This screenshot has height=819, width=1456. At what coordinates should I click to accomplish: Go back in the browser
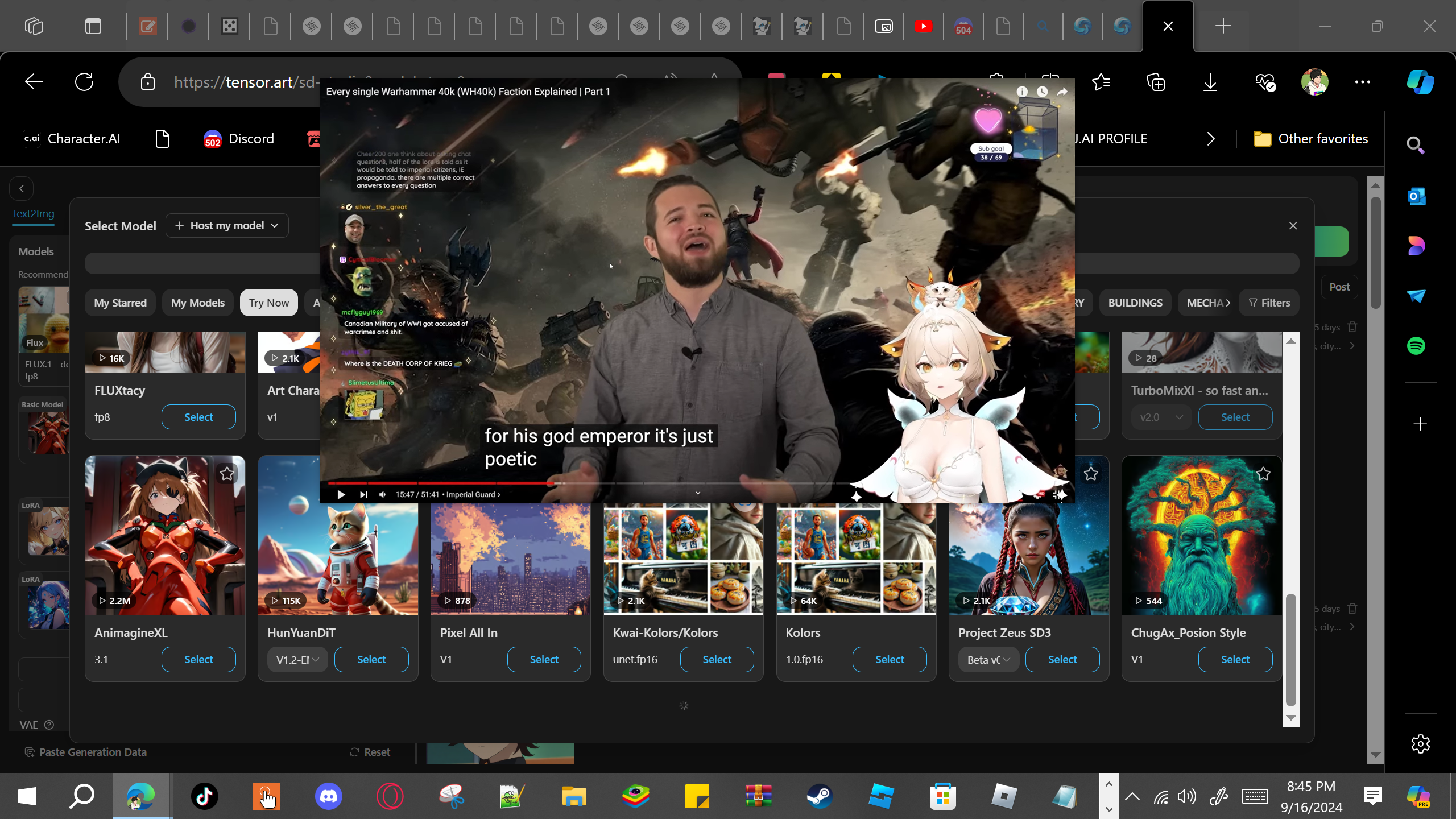coord(34,82)
